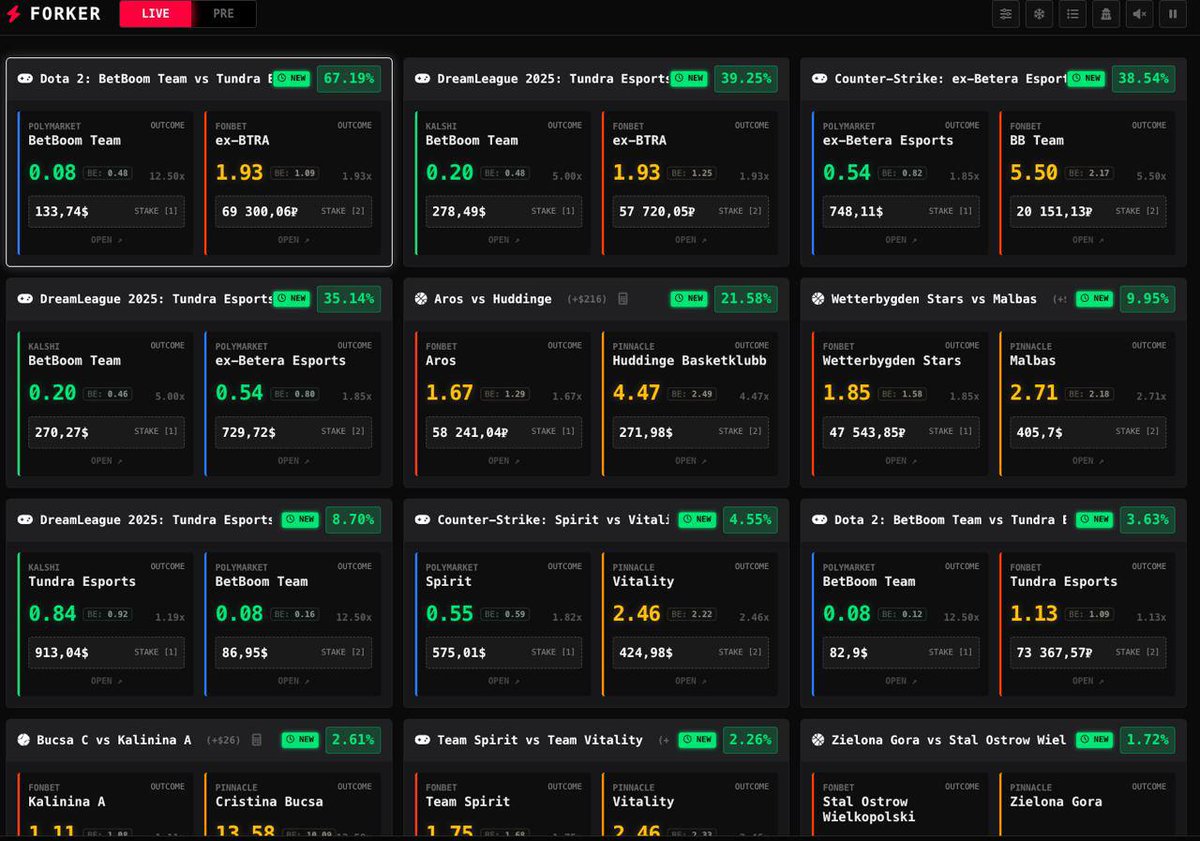Switch to the LIVE tab
Image resolution: width=1200 pixels, height=841 pixels.
pyautogui.click(x=155, y=14)
